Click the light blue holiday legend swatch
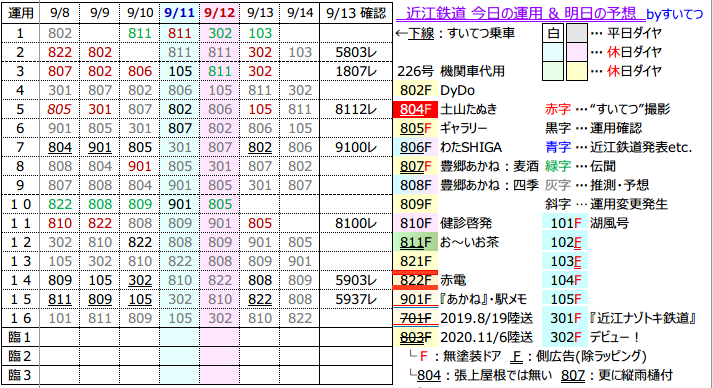Screen dimensions: 713x388 pos(553,52)
